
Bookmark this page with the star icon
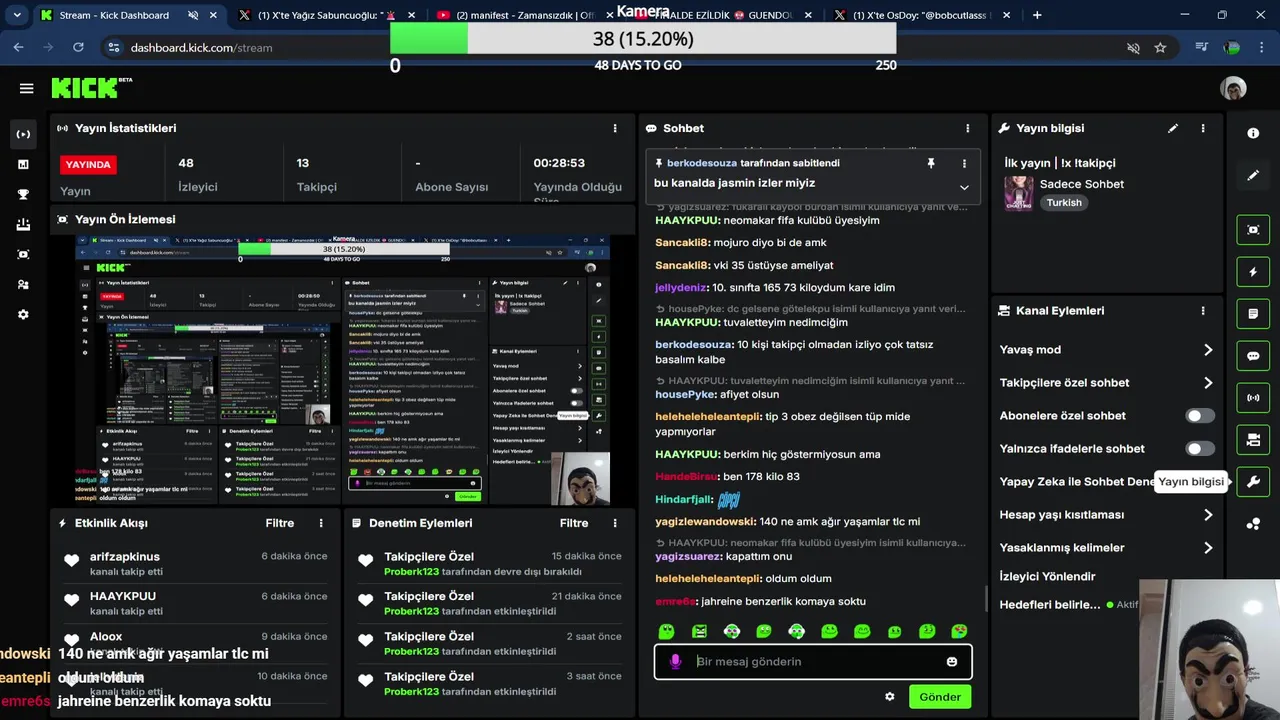pos(1160,47)
